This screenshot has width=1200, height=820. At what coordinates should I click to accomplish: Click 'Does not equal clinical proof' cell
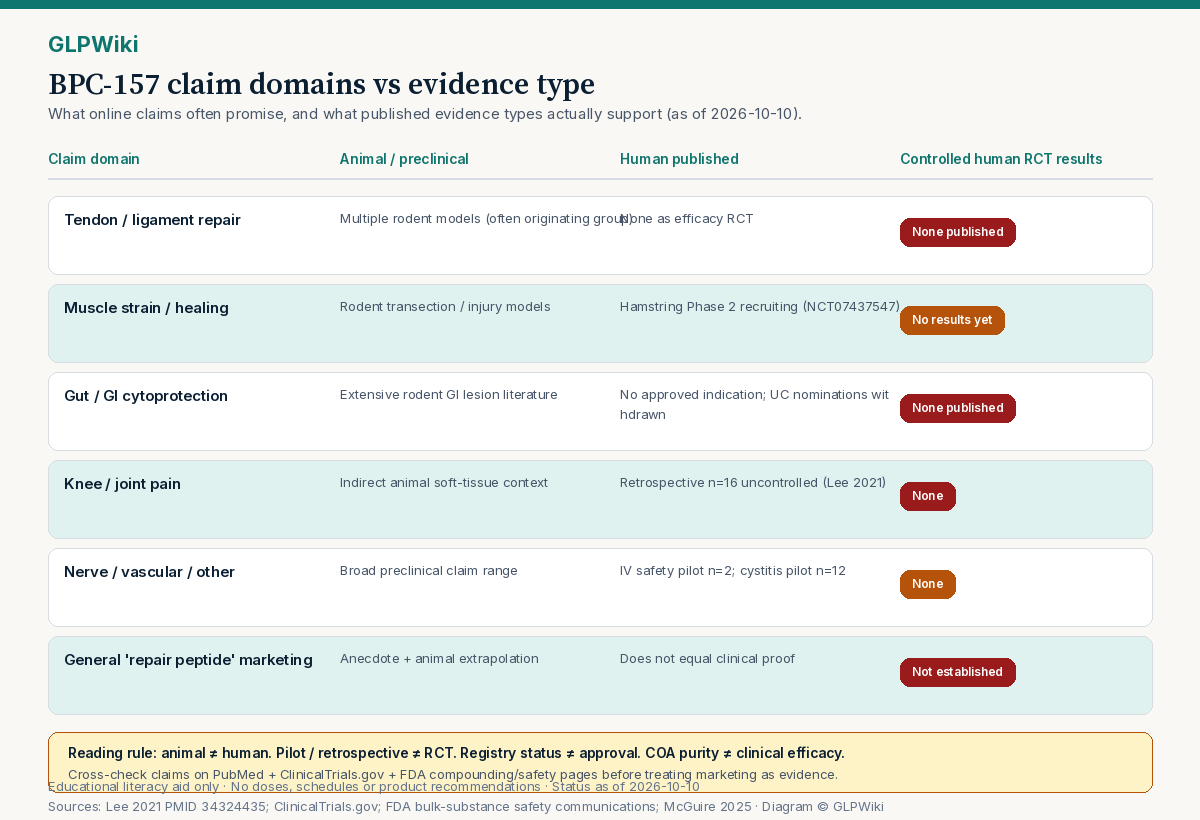[707, 659]
